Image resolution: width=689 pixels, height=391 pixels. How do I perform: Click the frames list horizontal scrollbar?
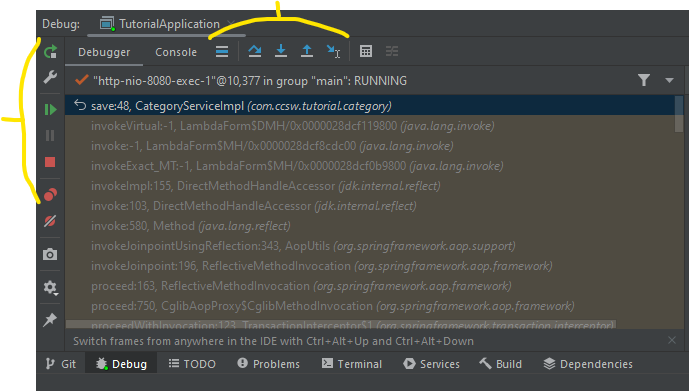341,324
